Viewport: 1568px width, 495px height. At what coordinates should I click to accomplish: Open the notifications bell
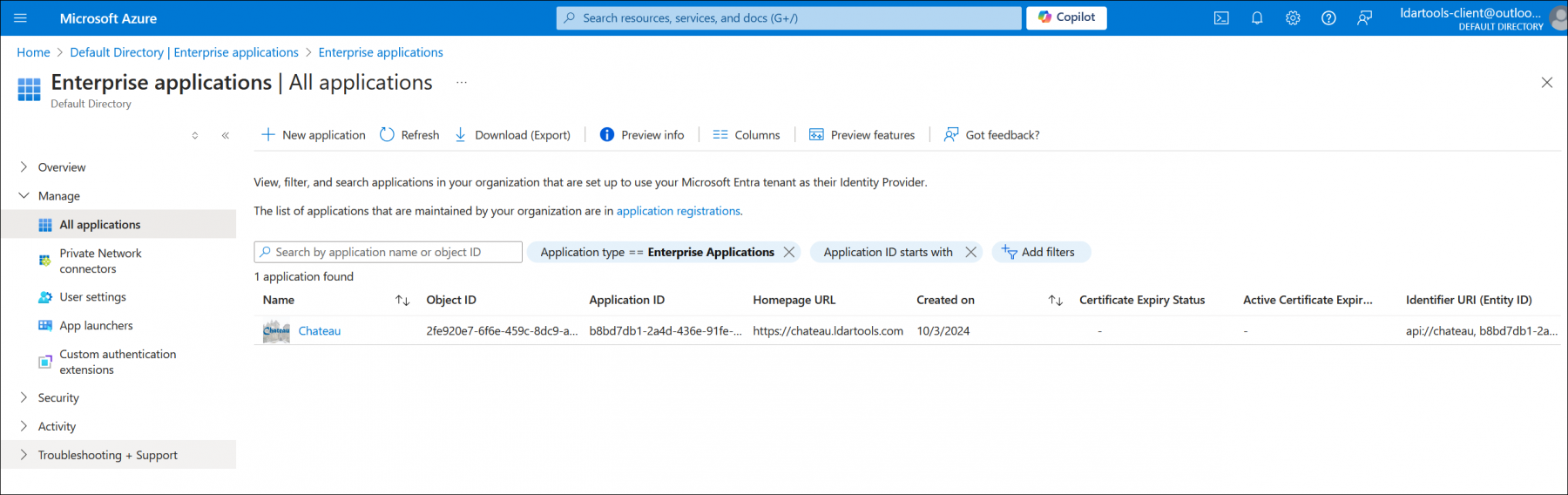1257,18
